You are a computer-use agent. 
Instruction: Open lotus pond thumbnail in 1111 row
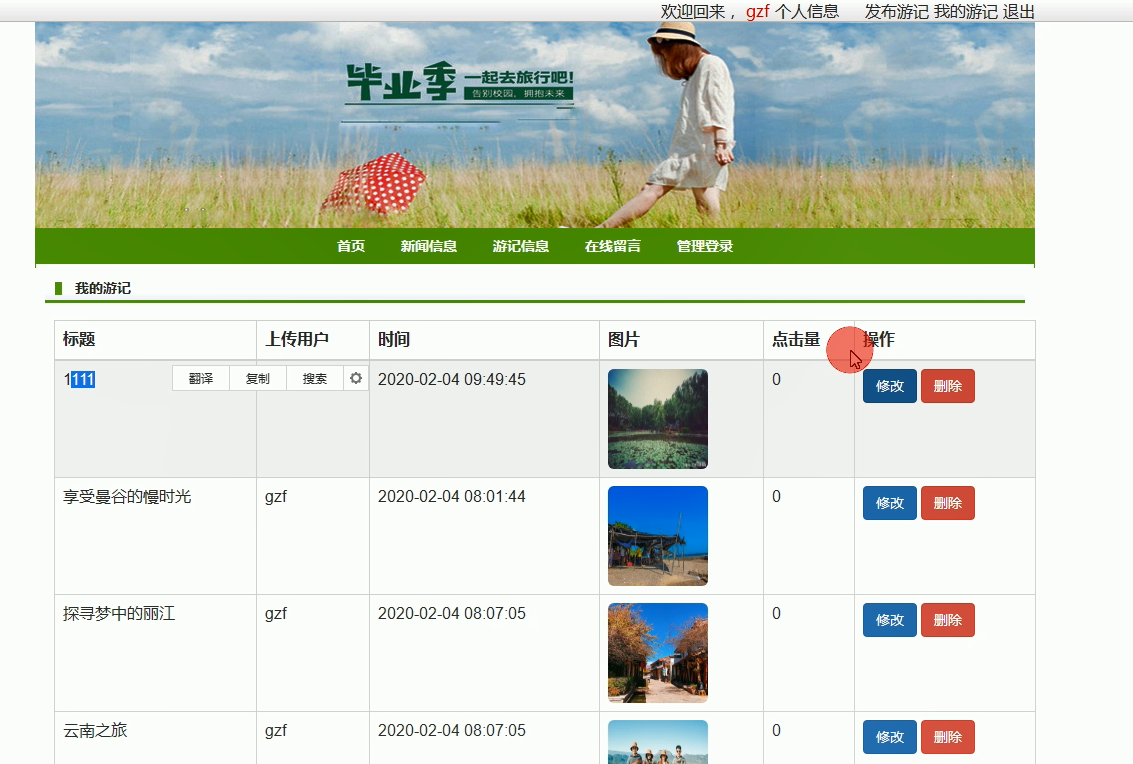point(658,419)
